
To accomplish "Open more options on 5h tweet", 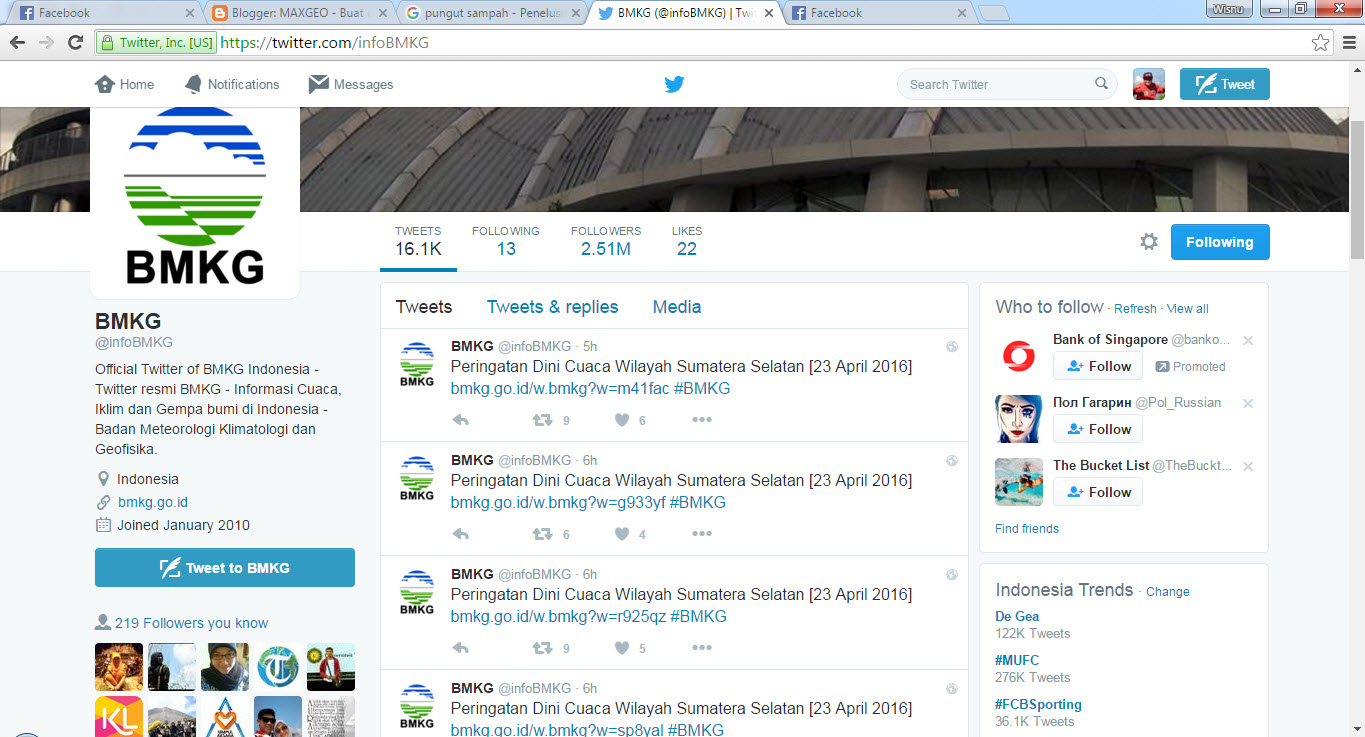I will point(702,420).
